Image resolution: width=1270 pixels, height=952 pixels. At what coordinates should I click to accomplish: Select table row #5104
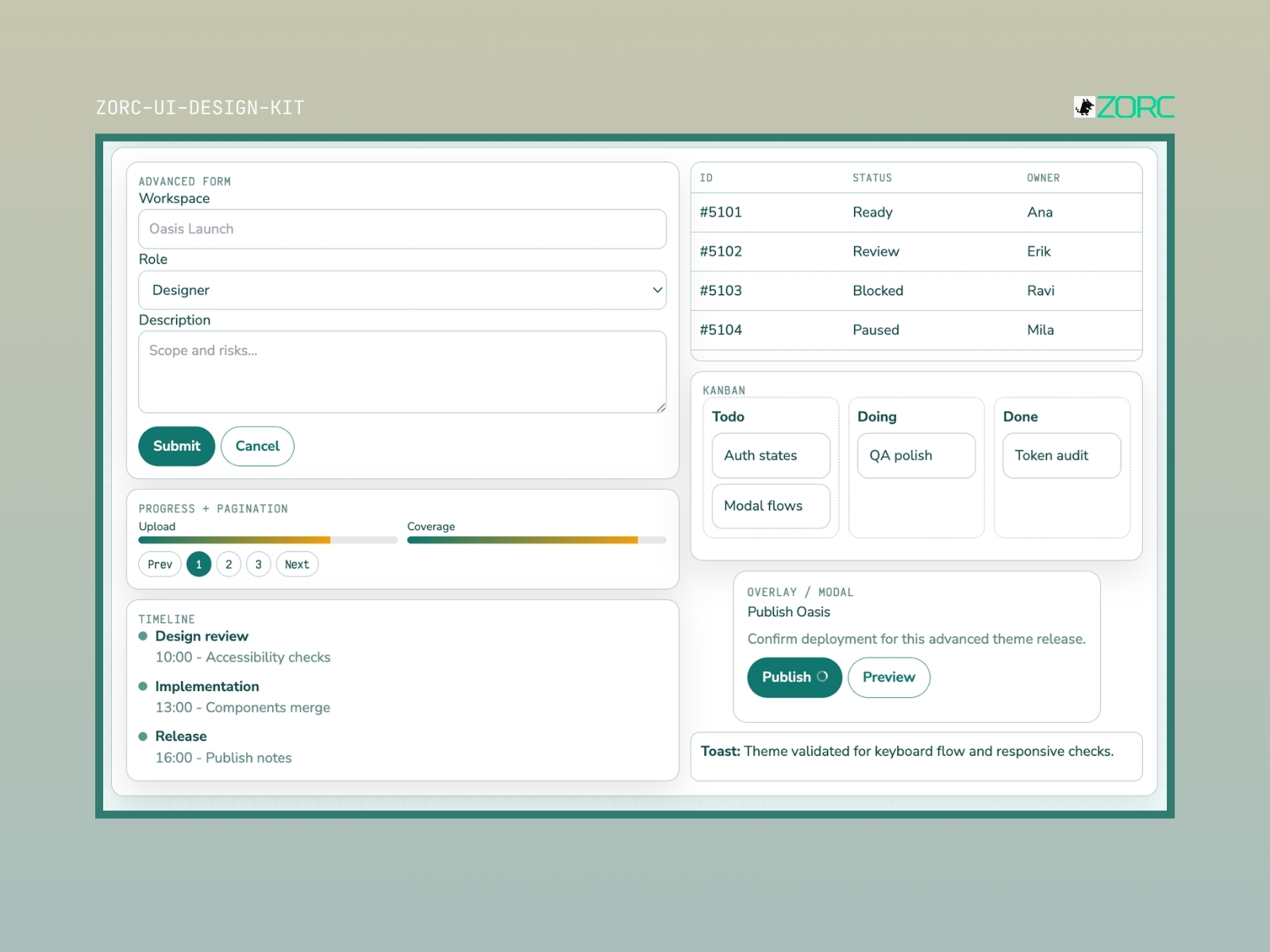(x=917, y=330)
